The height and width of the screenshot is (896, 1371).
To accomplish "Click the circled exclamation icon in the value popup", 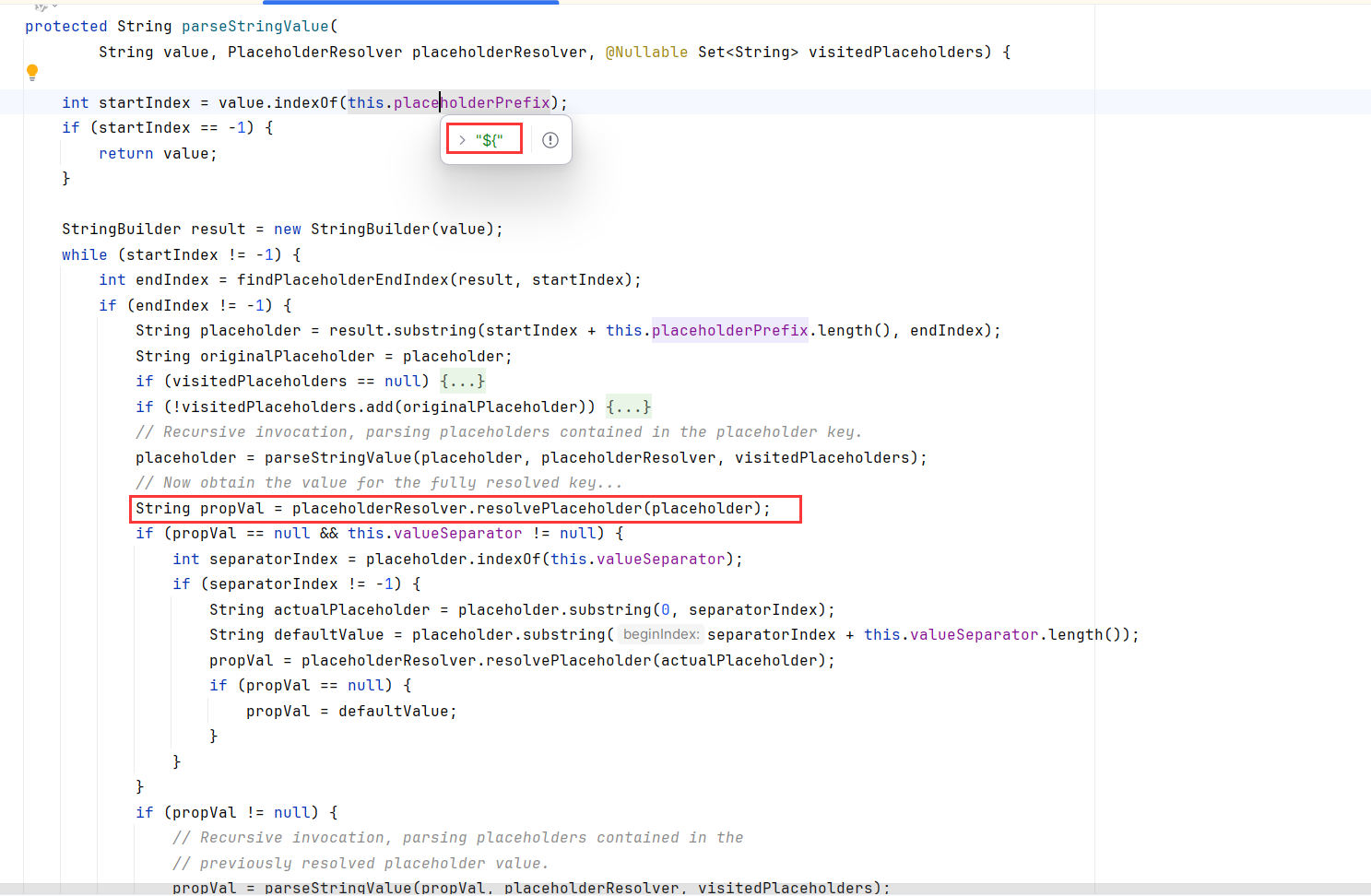I will coord(550,140).
